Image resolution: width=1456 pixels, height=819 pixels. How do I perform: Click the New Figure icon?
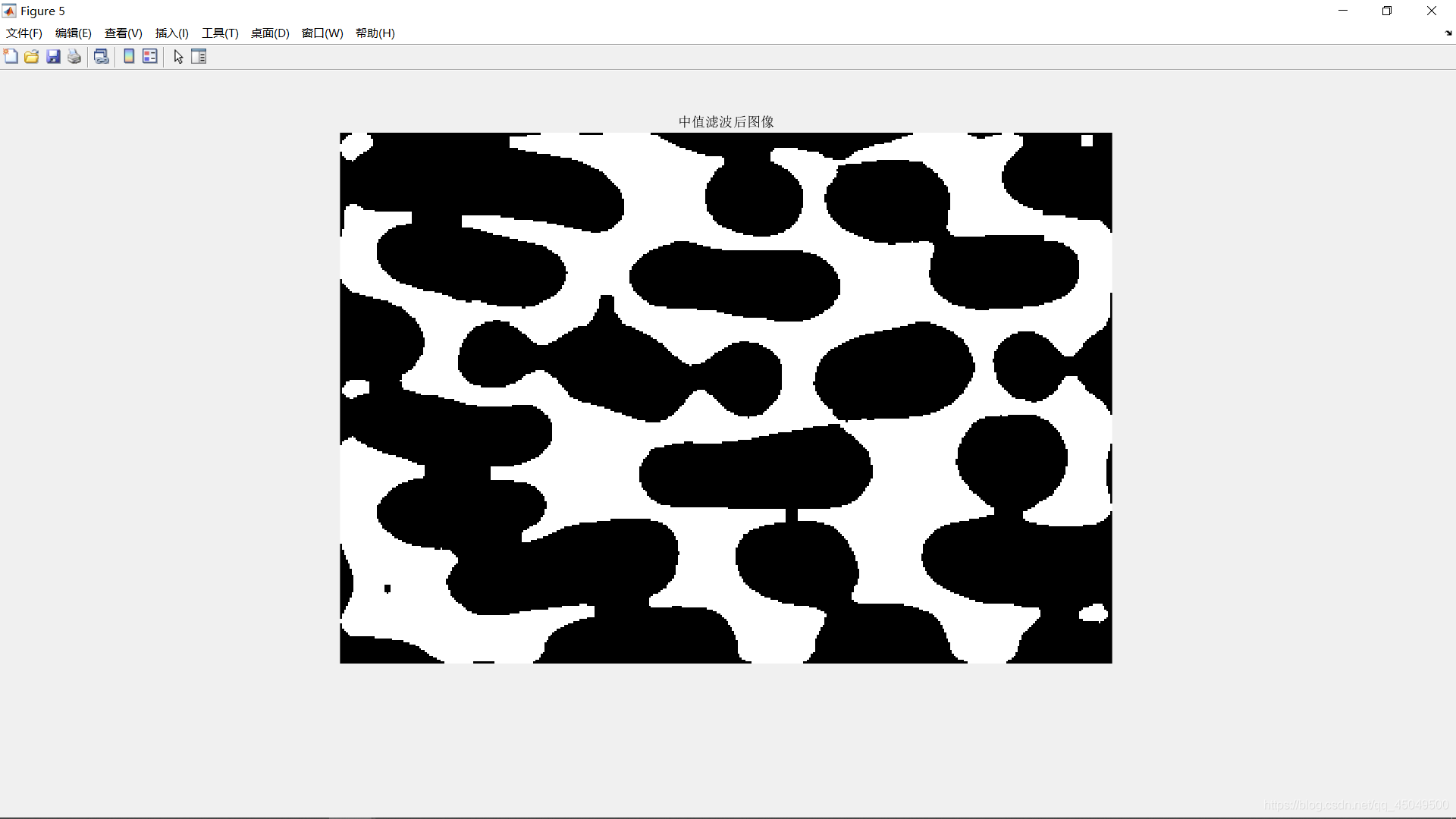pos(11,57)
